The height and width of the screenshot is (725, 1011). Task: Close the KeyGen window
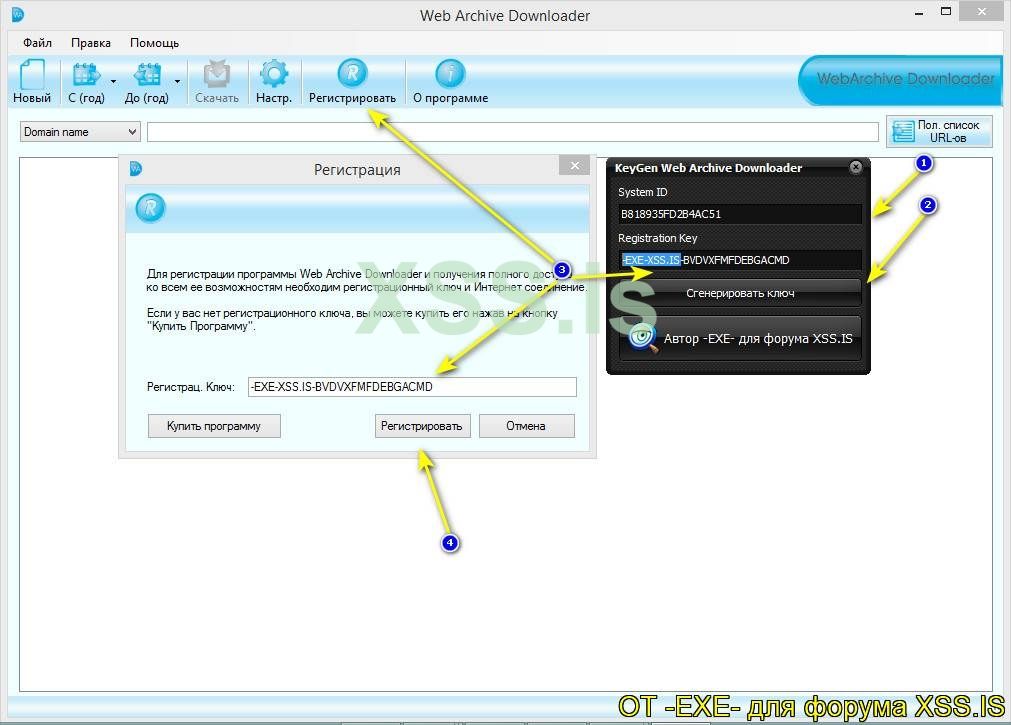(x=856, y=167)
